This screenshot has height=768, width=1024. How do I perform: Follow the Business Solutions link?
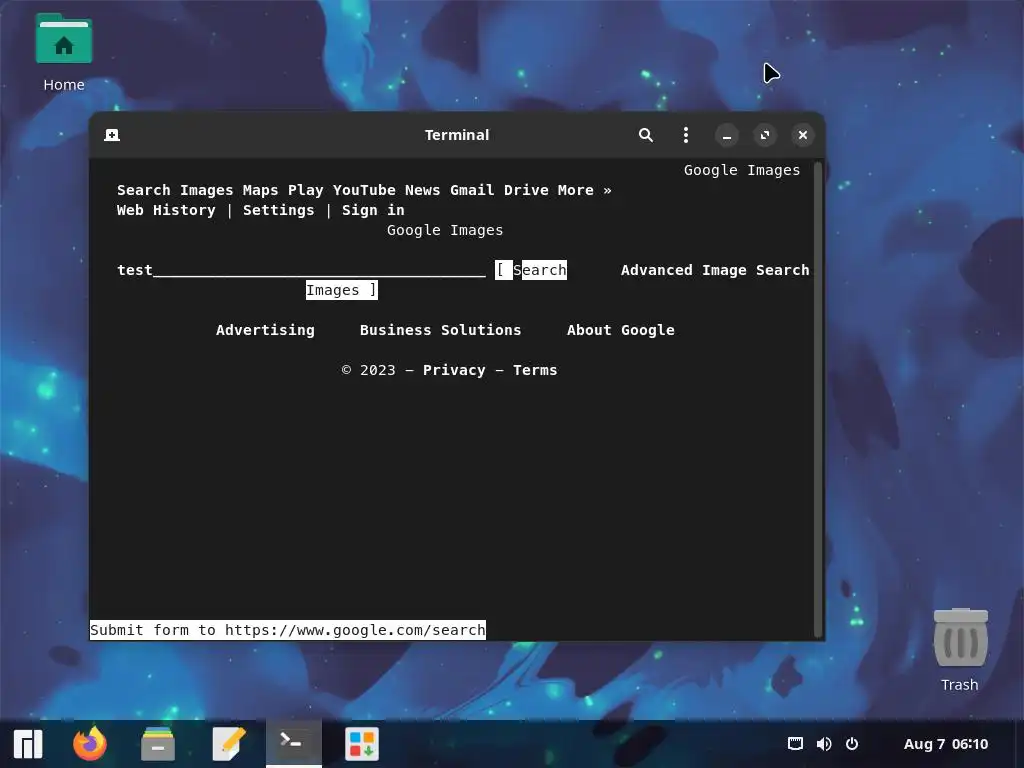(440, 330)
